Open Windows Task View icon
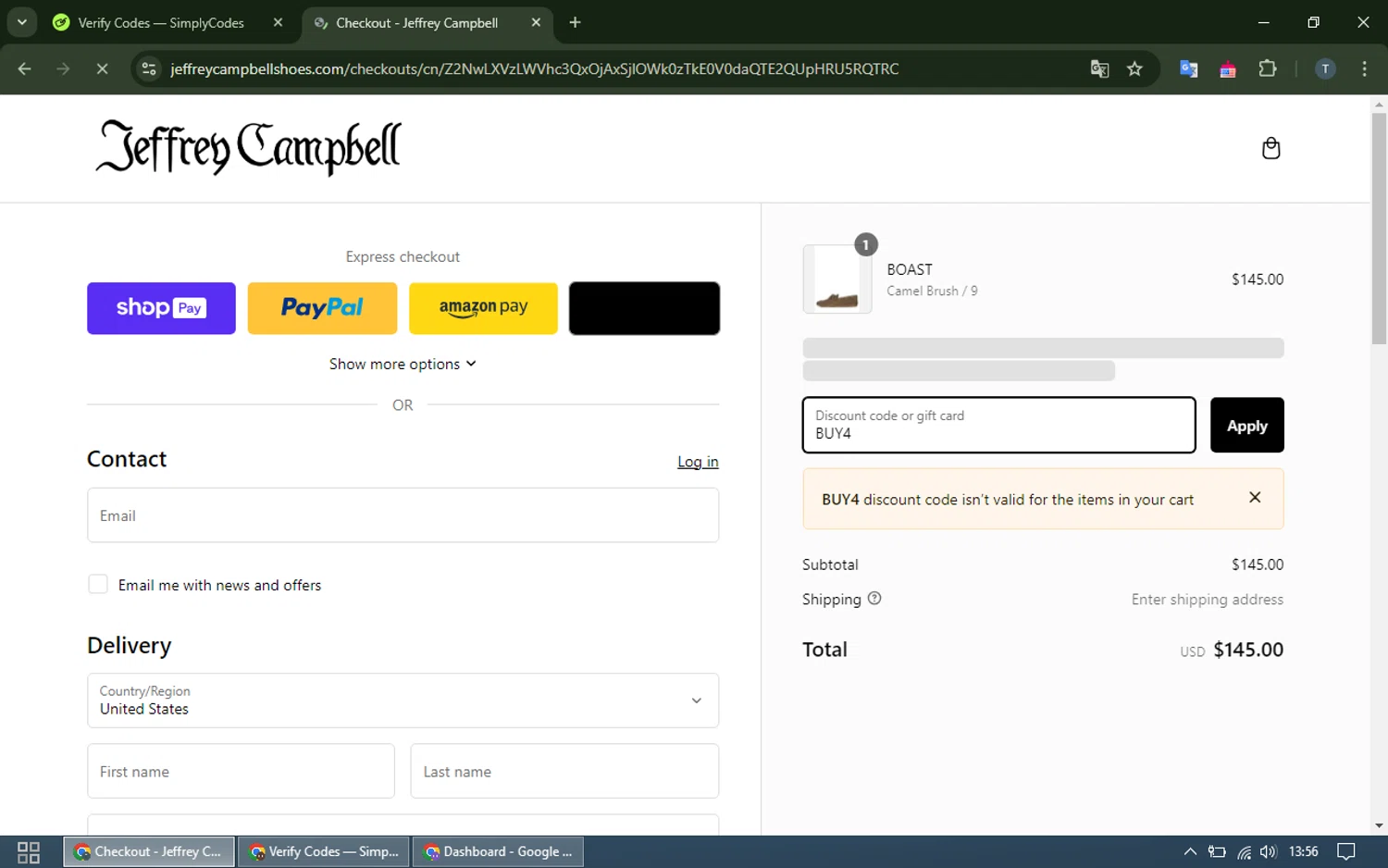Image resolution: width=1388 pixels, height=868 pixels. coord(29,852)
